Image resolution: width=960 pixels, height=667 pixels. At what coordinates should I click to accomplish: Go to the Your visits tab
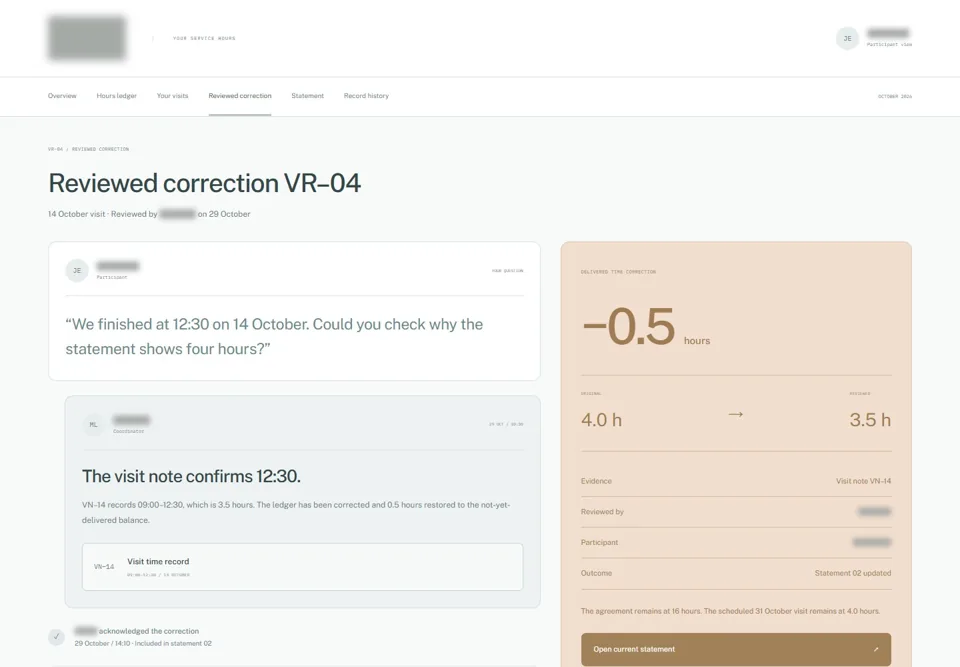172,96
